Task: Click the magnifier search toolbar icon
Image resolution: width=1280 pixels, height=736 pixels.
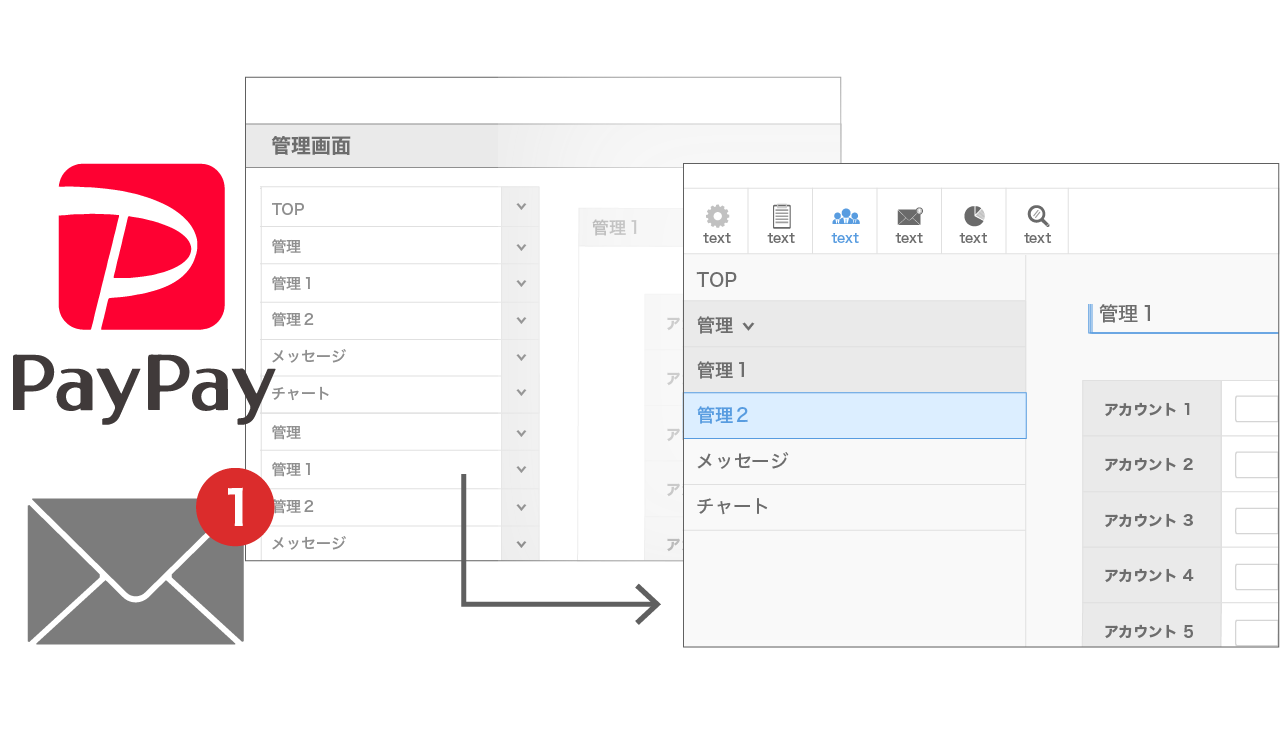Action: [1037, 215]
